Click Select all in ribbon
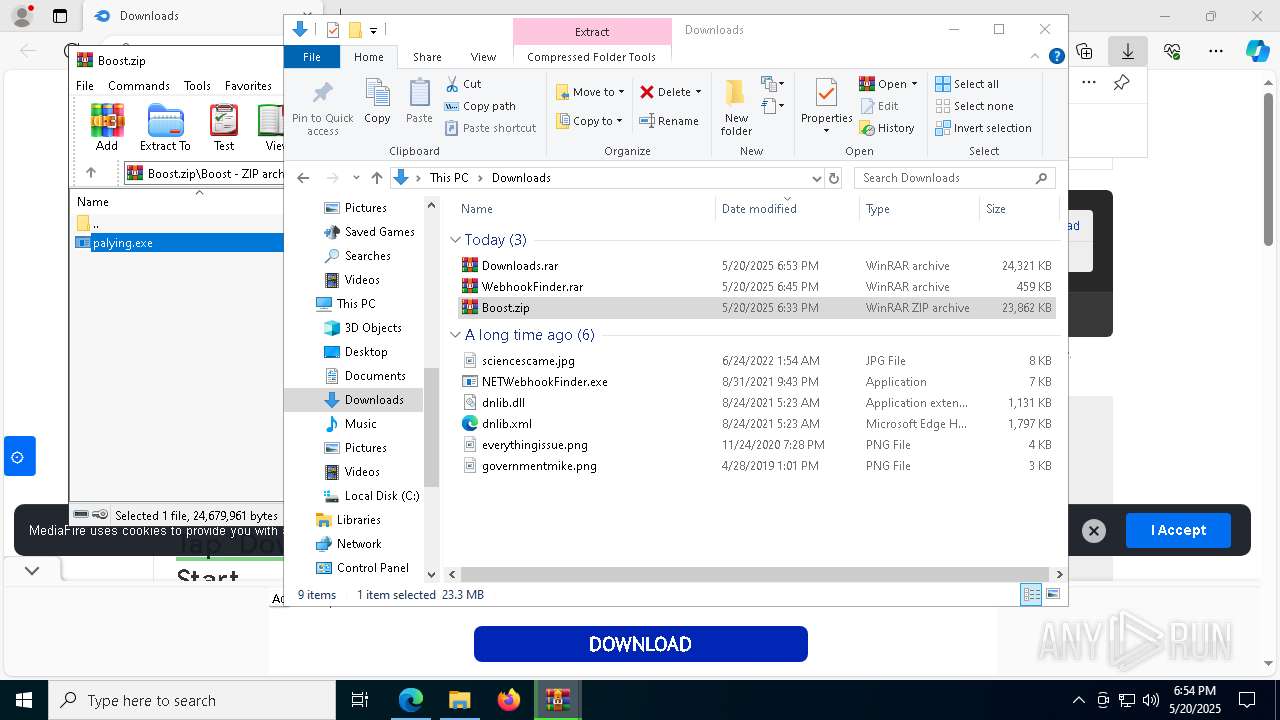The width and height of the screenshot is (1280, 720). 967,84
